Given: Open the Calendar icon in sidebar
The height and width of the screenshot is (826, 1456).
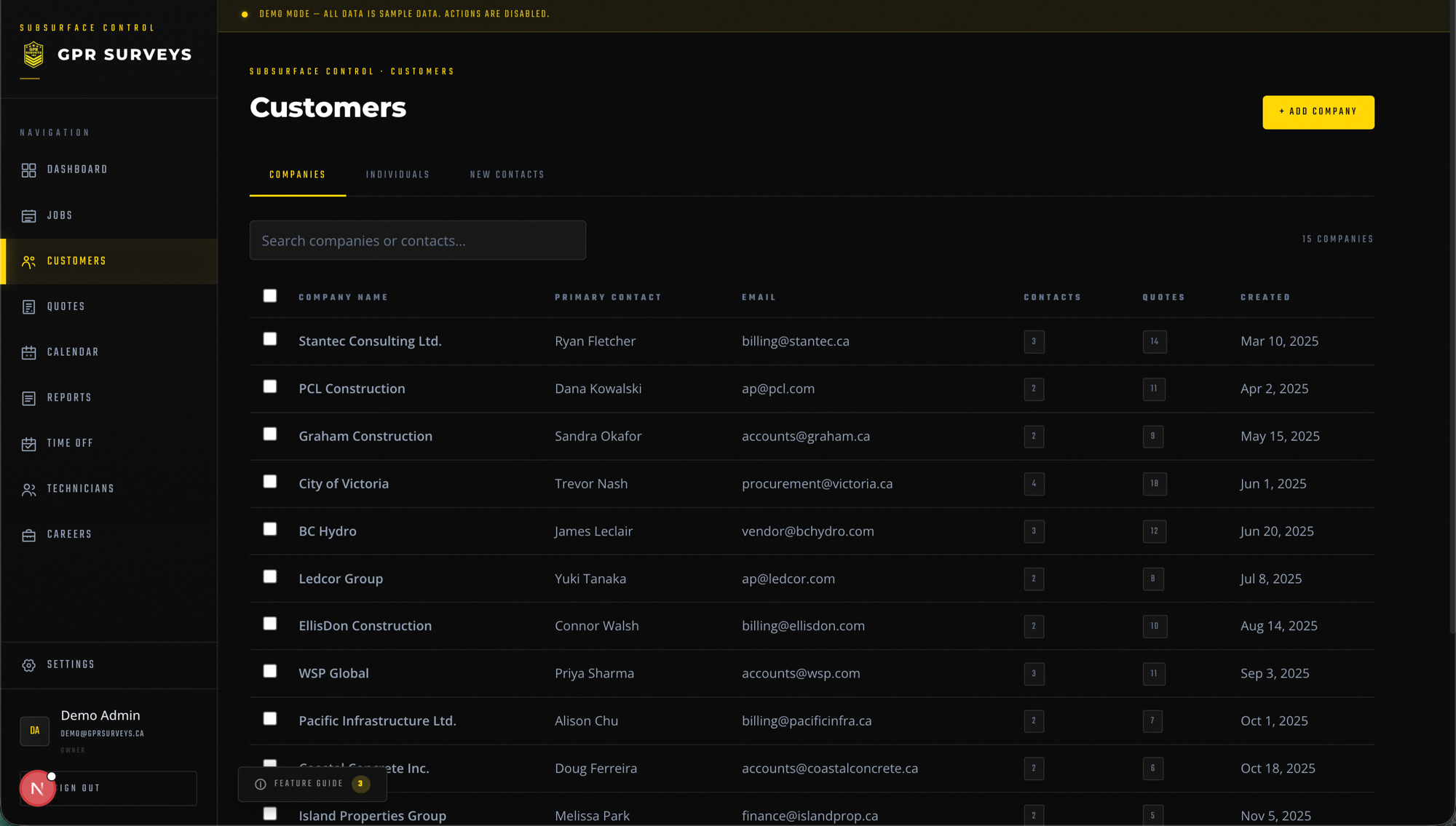Looking at the screenshot, I should (x=28, y=353).
